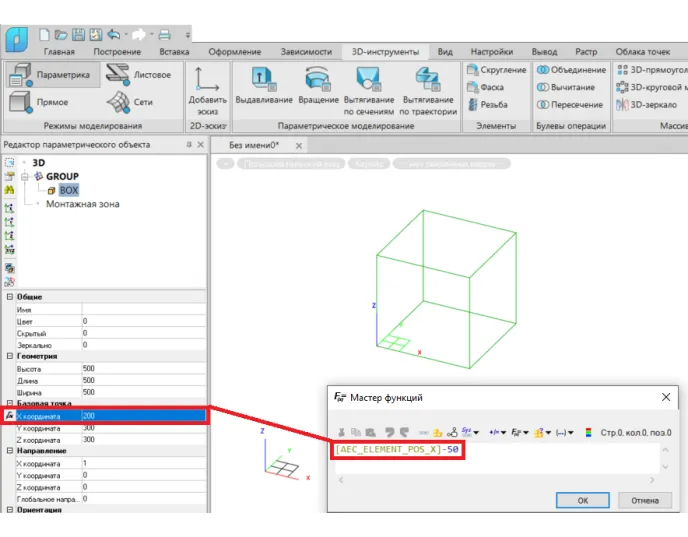Switch to the Построение ribbon tab
Screen dimensions: 688x537
[117, 52]
